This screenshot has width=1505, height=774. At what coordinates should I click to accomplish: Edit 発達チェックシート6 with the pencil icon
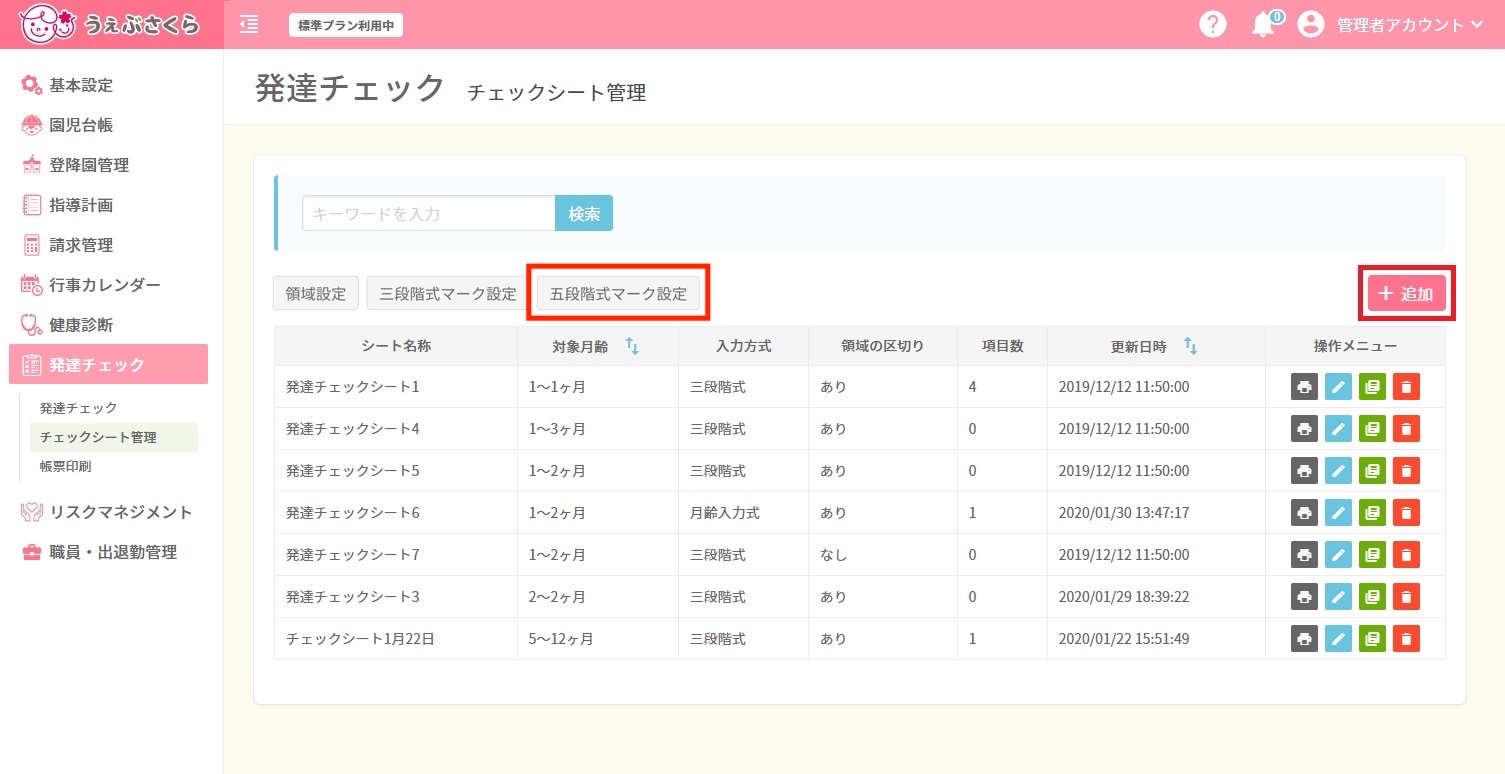[1338, 513]
